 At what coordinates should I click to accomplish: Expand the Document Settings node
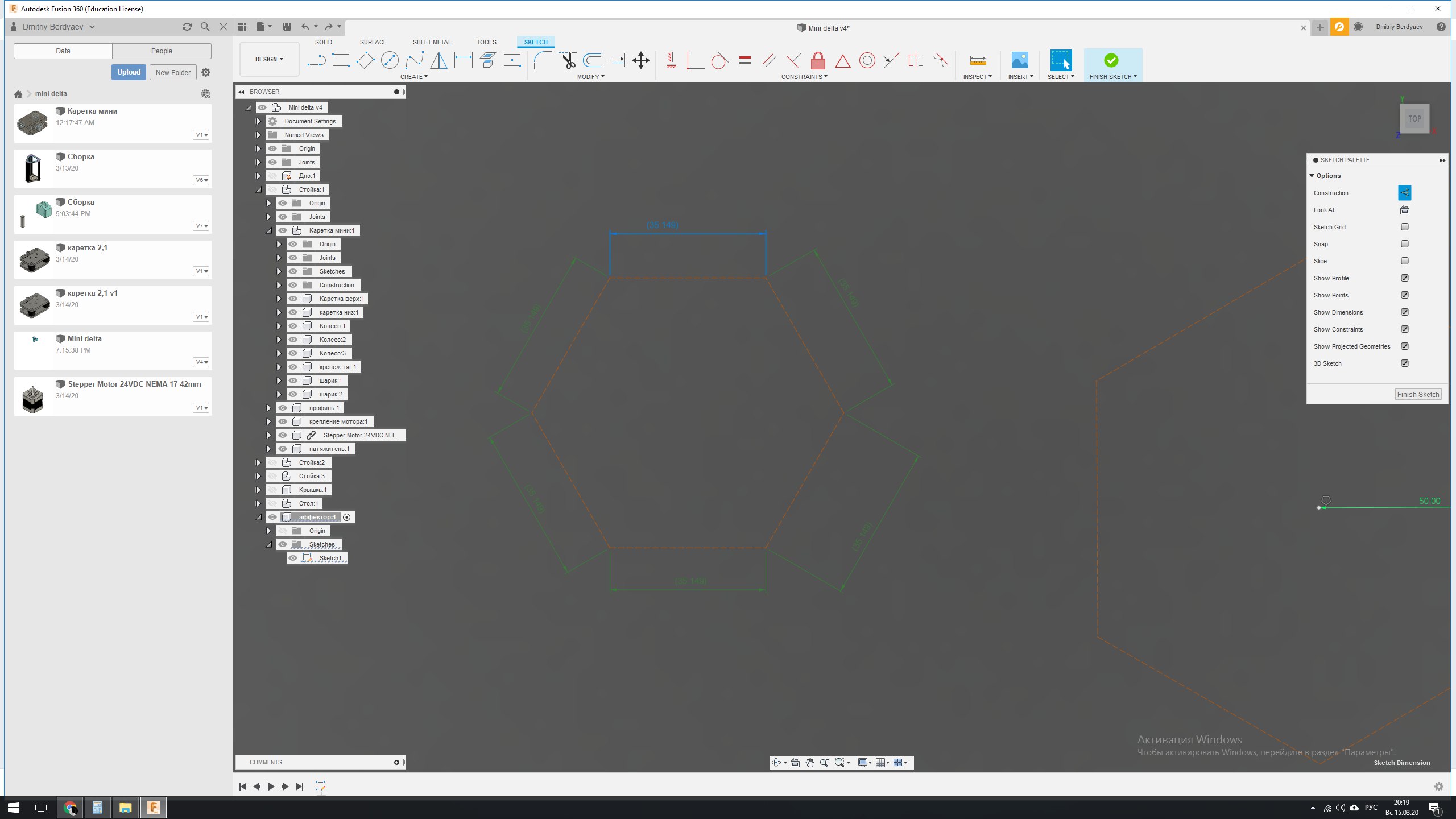coord(258,121)
